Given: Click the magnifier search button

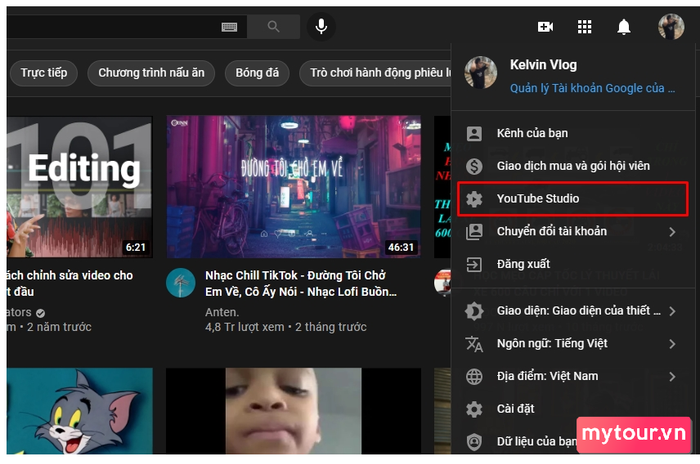Looking at the screenshot, I should 273,27.
